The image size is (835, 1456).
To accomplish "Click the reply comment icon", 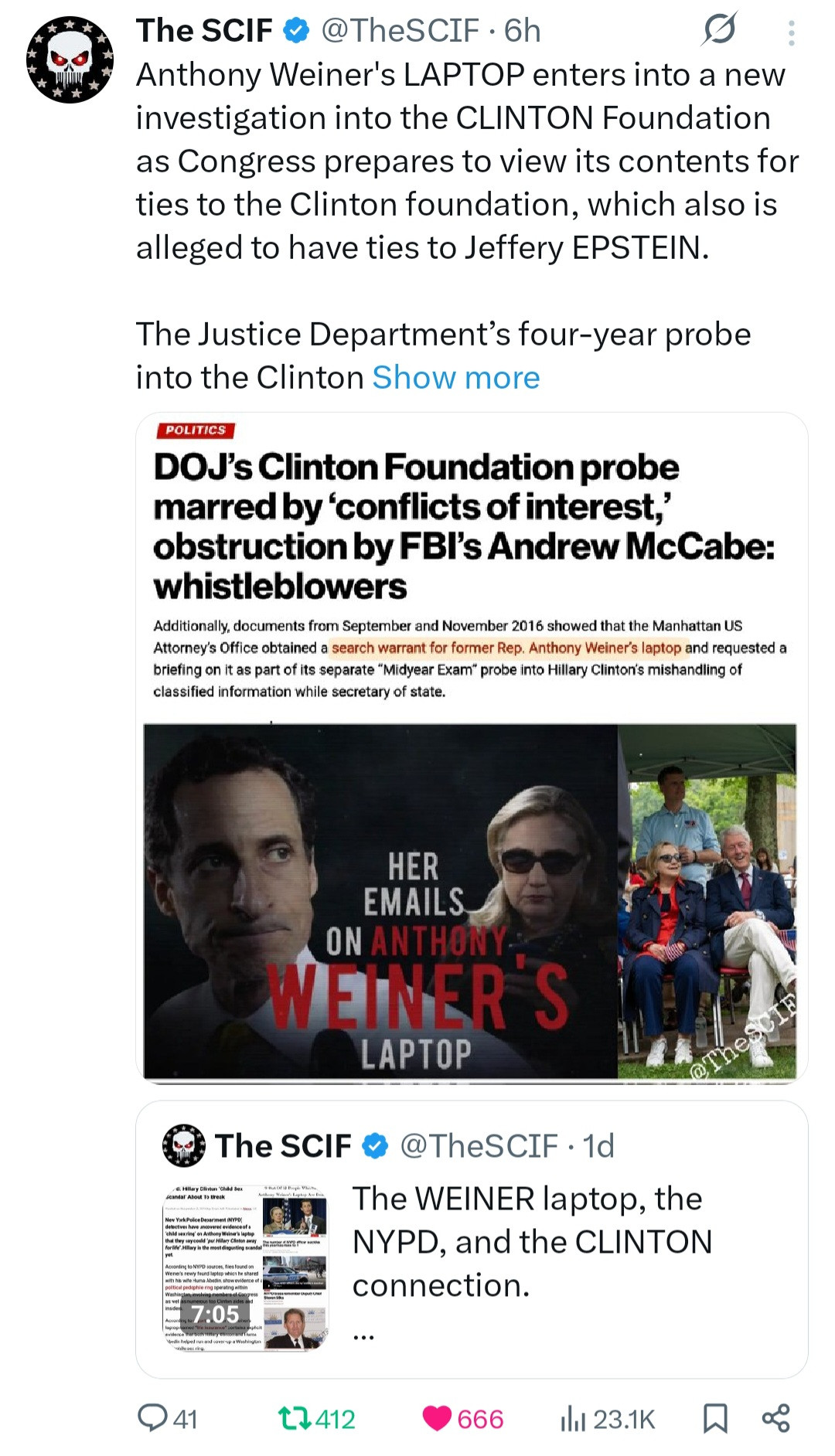I will coord(148,1417).
